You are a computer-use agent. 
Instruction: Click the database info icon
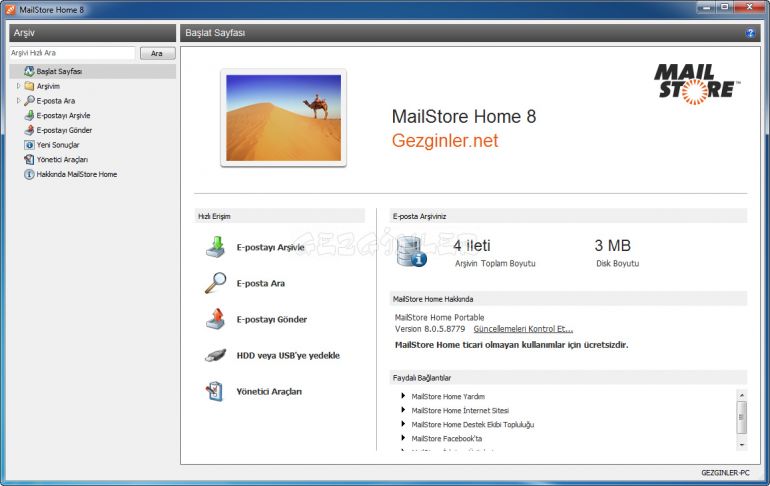click(411, 252)
